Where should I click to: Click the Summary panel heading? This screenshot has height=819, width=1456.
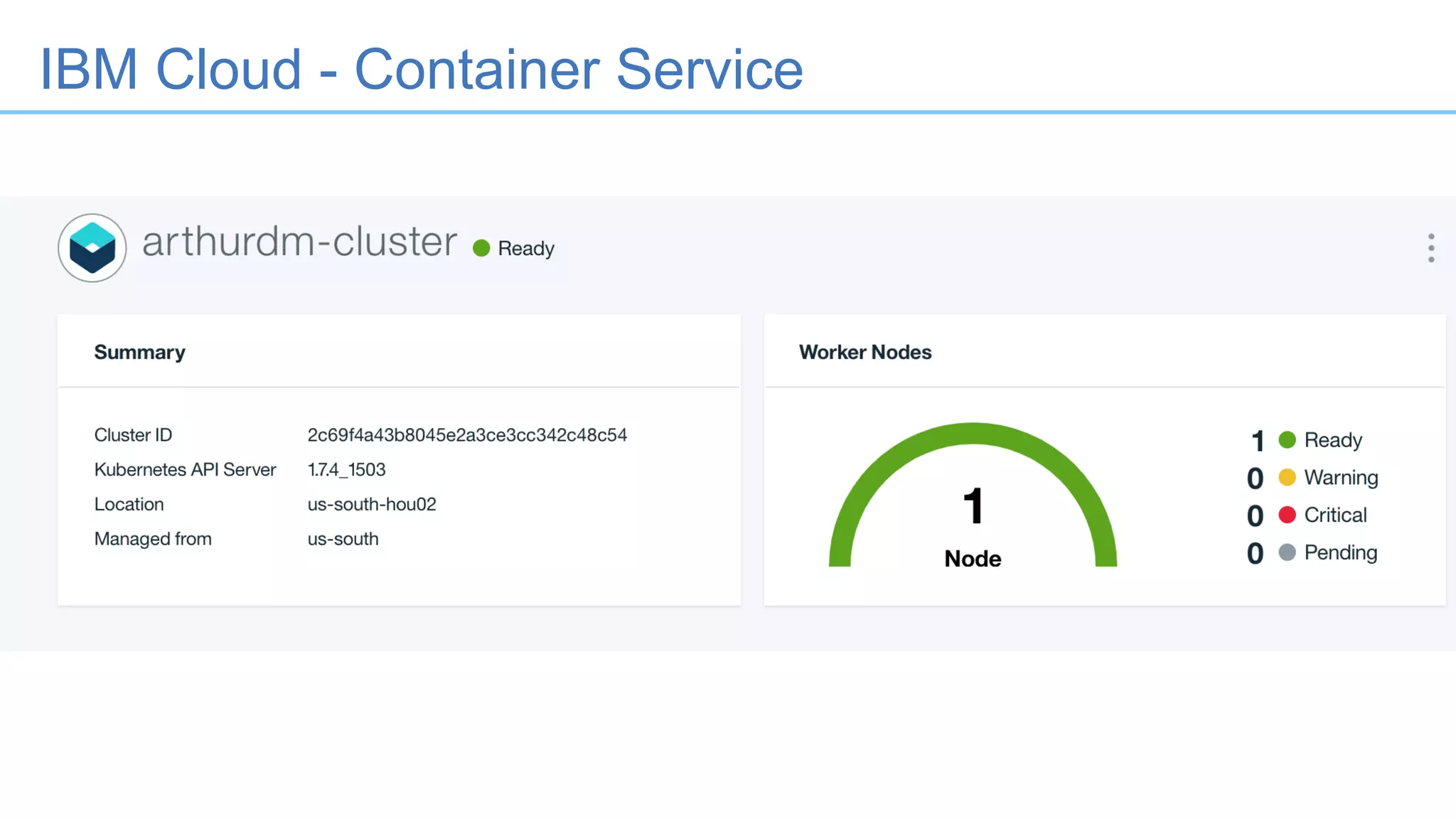(140, 353)
